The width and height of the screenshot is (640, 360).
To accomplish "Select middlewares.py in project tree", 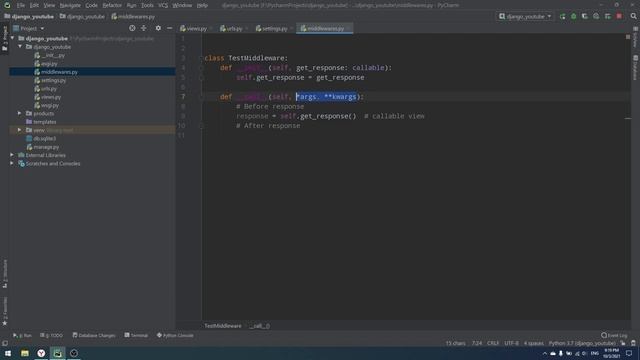I will pyautogui.click(x=56, y=72).
